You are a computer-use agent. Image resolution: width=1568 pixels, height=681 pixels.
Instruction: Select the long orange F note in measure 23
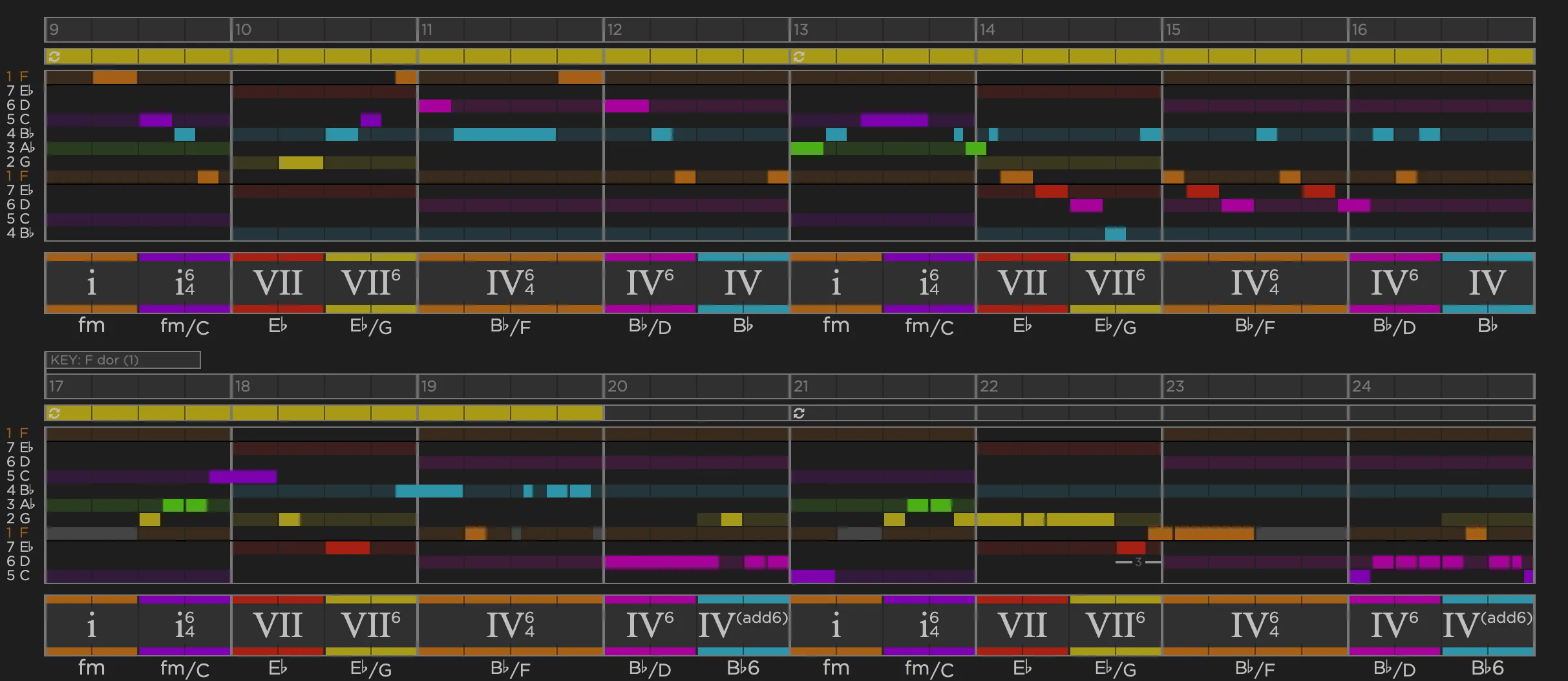coord(1214,534)
